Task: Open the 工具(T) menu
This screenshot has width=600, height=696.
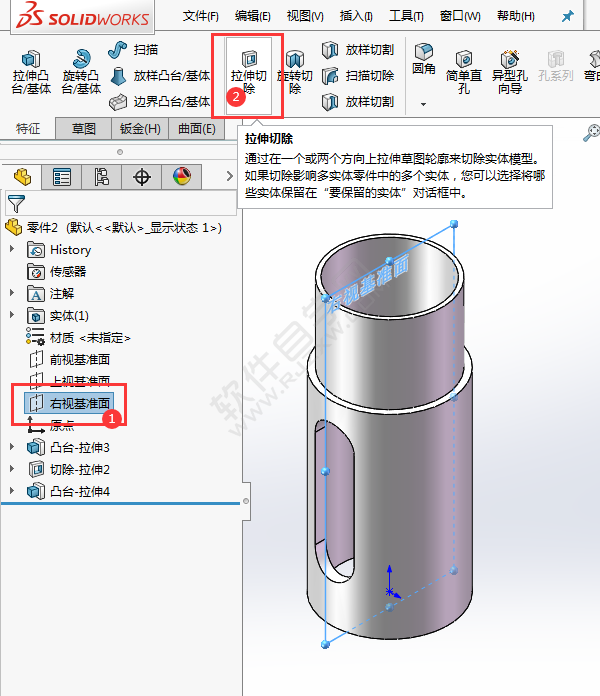Action: click(x=406, y=16)
